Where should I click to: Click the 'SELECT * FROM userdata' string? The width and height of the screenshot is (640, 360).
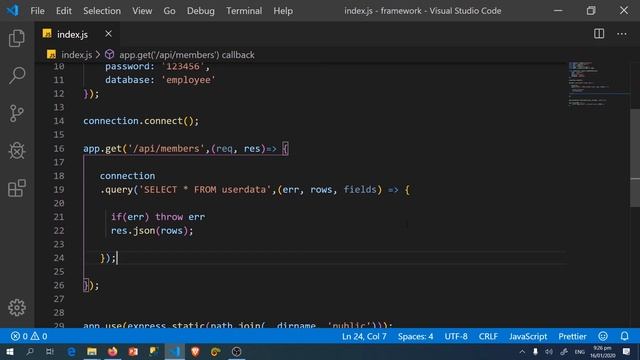pyautogui.click(x=206, y=189)
